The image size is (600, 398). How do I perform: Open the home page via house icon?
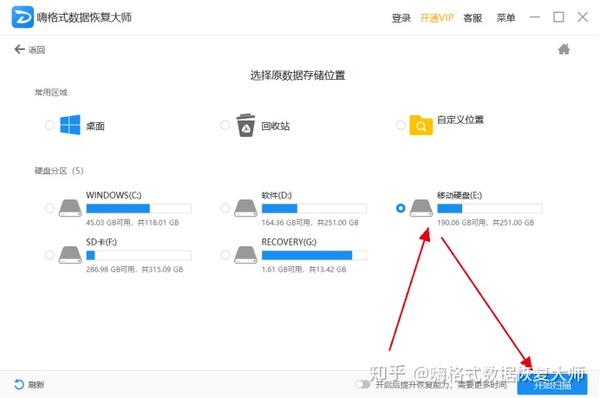564,49
